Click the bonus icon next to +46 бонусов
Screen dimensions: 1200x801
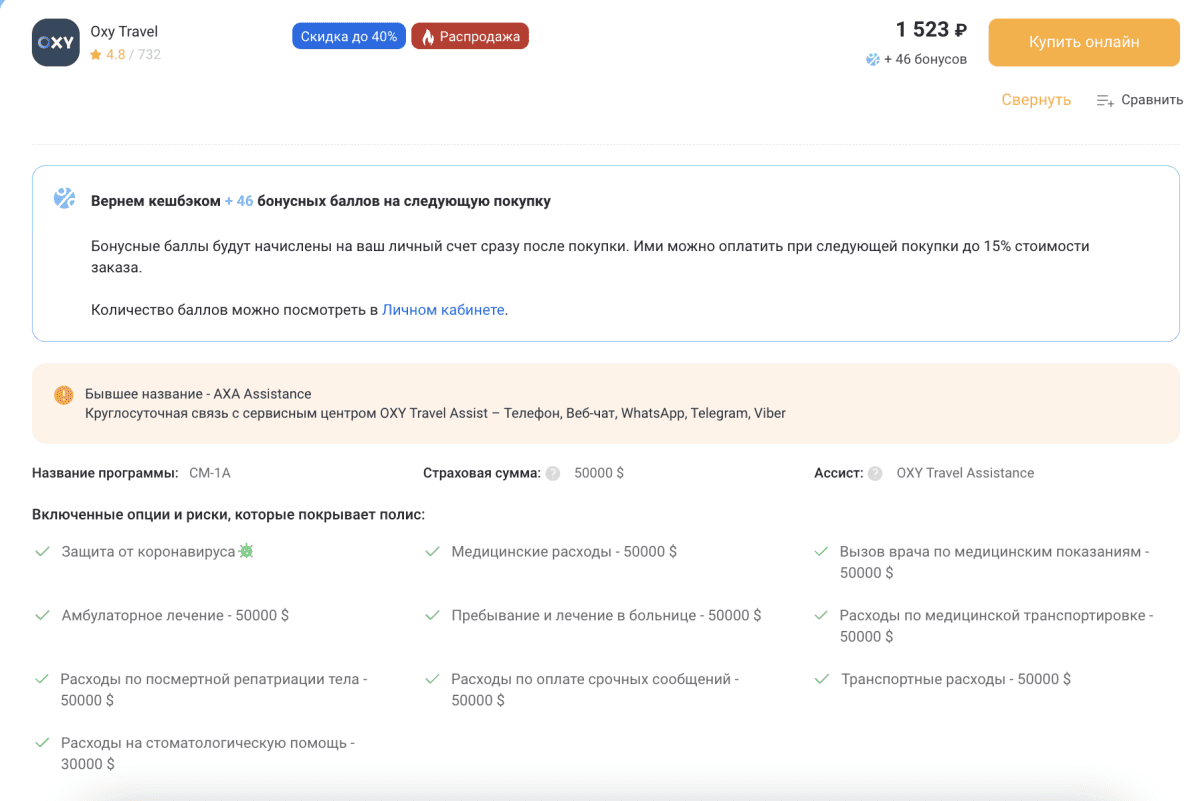(x=872, y=60)
